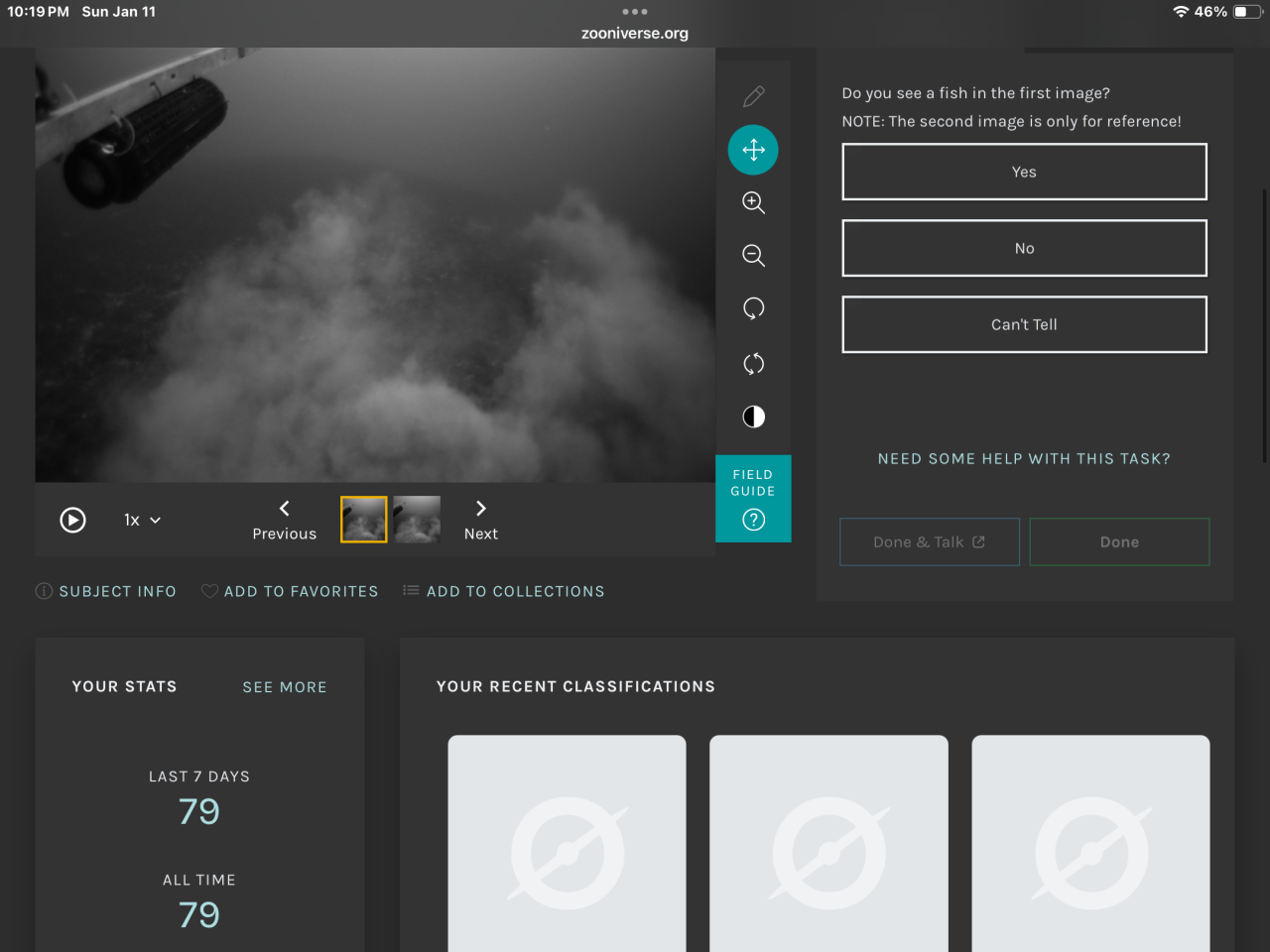The width and height of the screenshot is (1270, 952).
Task: Zoom out of the subject image
Action: (x=753, y=256)
